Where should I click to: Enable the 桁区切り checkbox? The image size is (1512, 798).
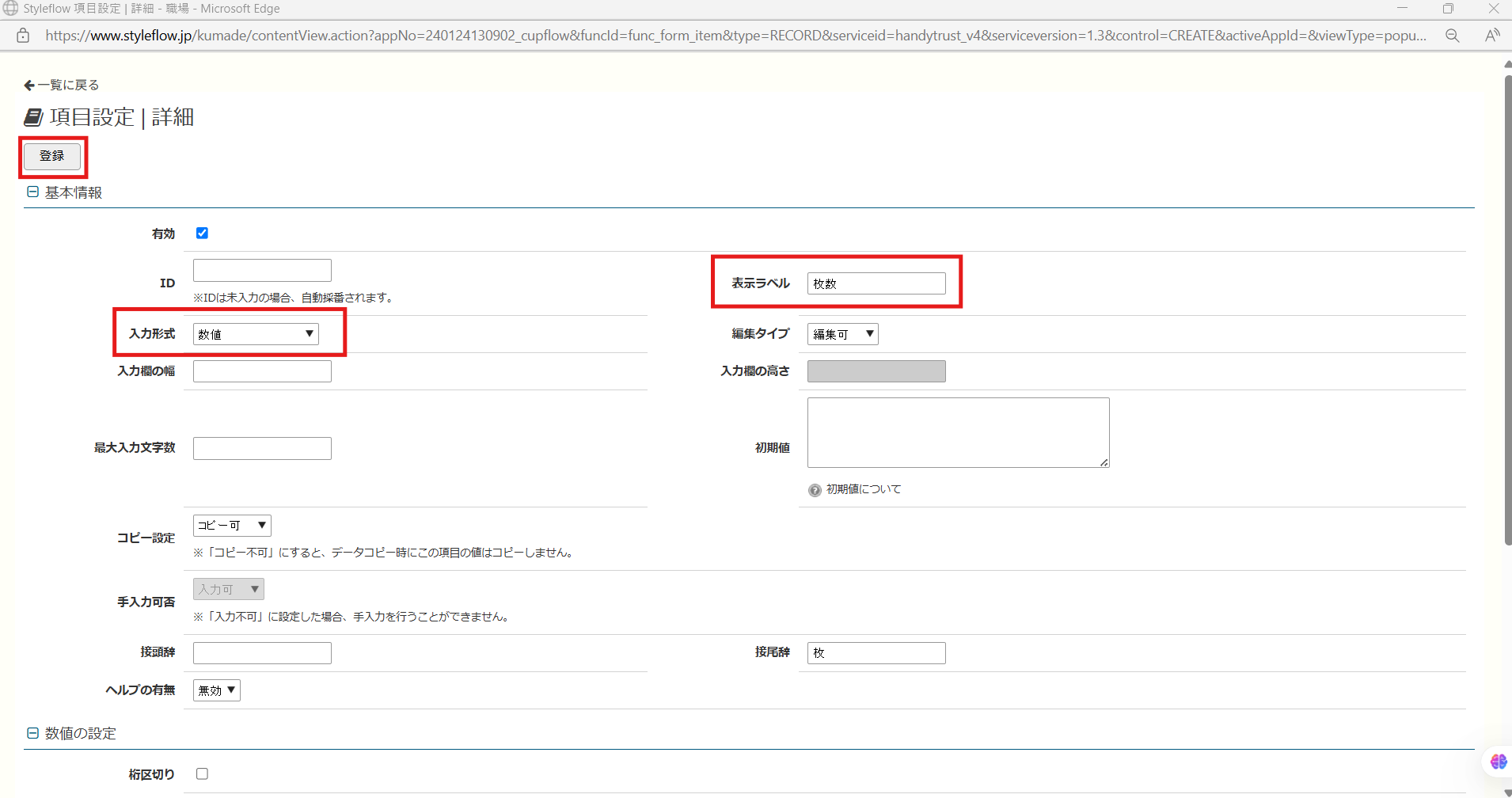[x=202, y=773]
